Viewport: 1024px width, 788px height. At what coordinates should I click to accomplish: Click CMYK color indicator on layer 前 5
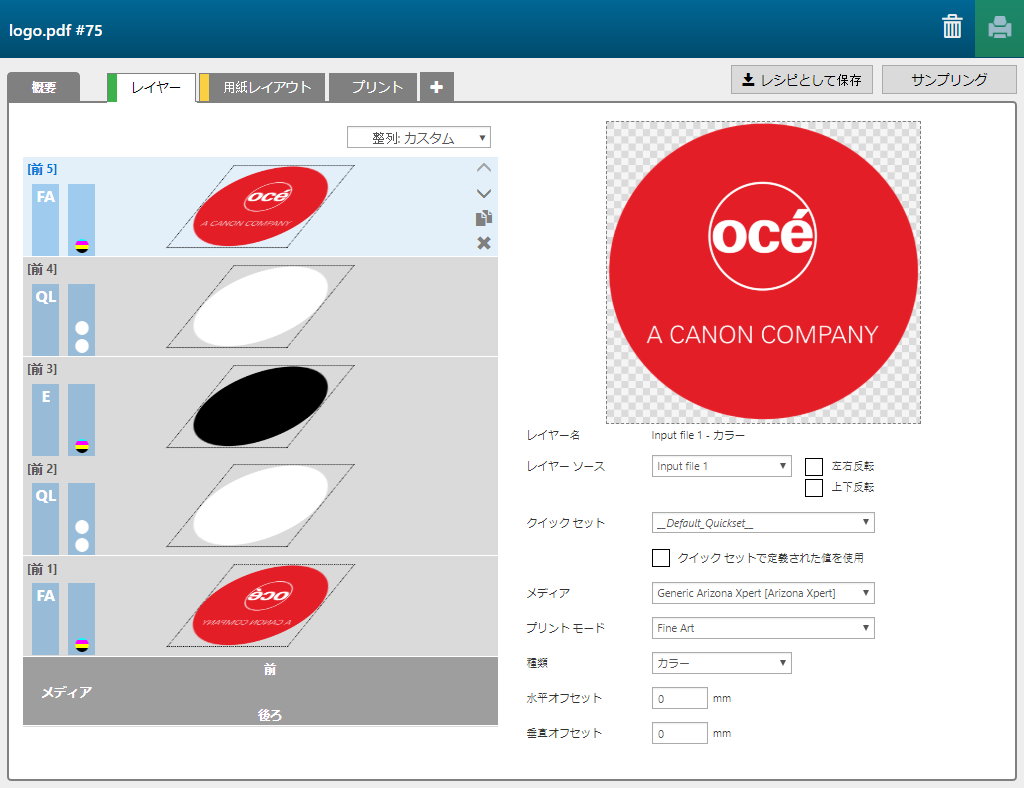(x=82, y=246)
